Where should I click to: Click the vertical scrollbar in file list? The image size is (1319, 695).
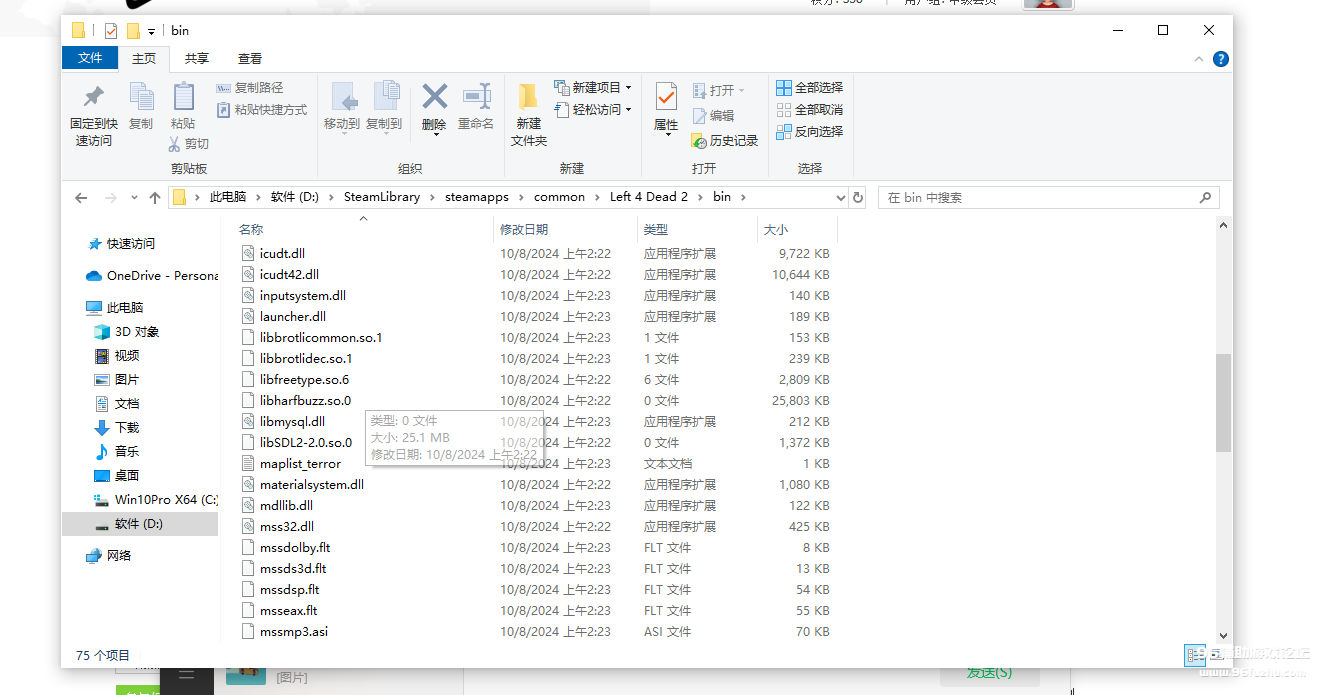click(1223, 402)
